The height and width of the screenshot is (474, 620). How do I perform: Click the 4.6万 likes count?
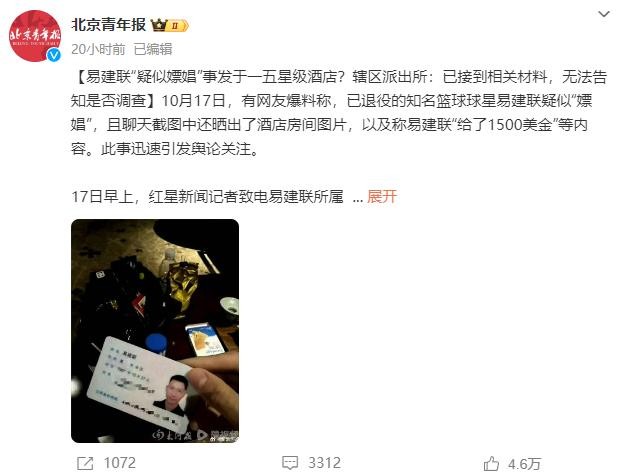524,464
